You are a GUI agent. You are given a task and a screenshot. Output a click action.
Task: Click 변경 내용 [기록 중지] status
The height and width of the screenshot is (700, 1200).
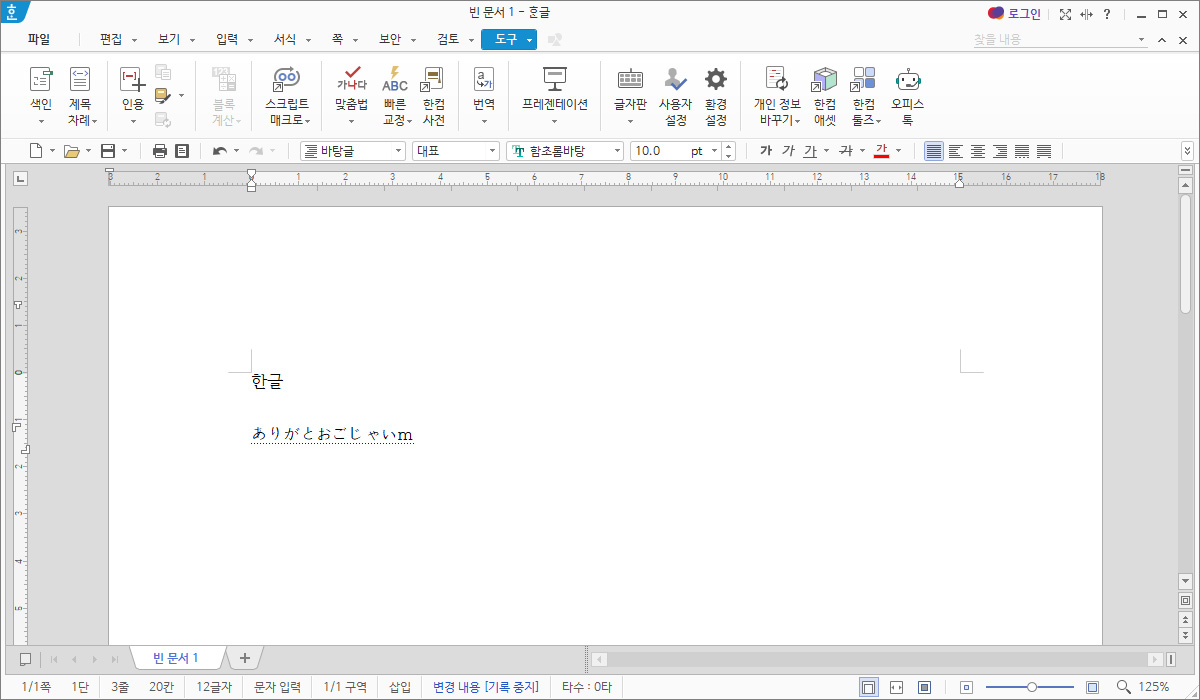point(486,687)
